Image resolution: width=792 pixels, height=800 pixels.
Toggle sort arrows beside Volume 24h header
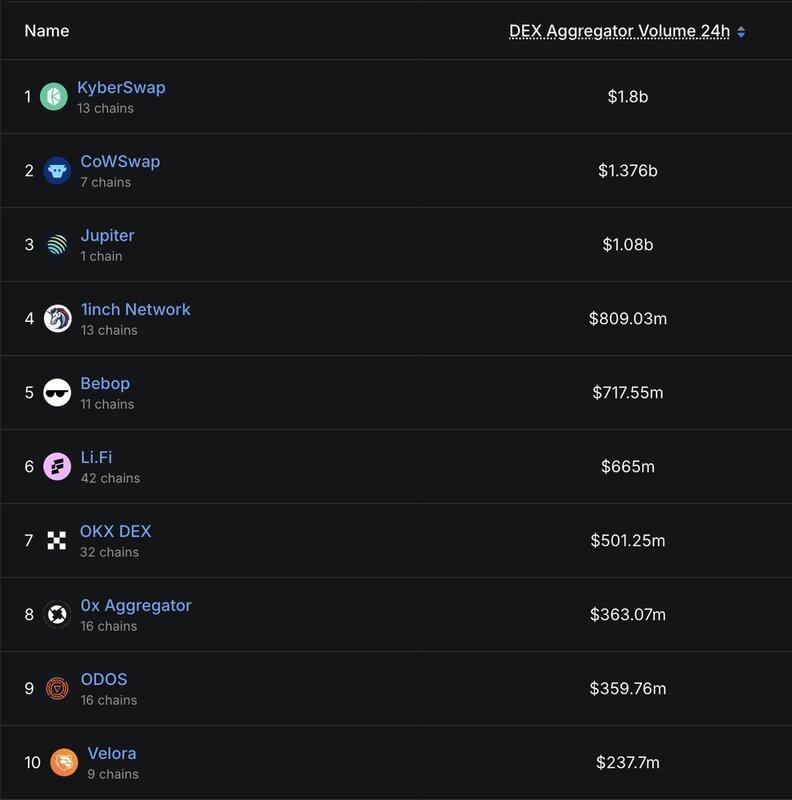[741, 32]
